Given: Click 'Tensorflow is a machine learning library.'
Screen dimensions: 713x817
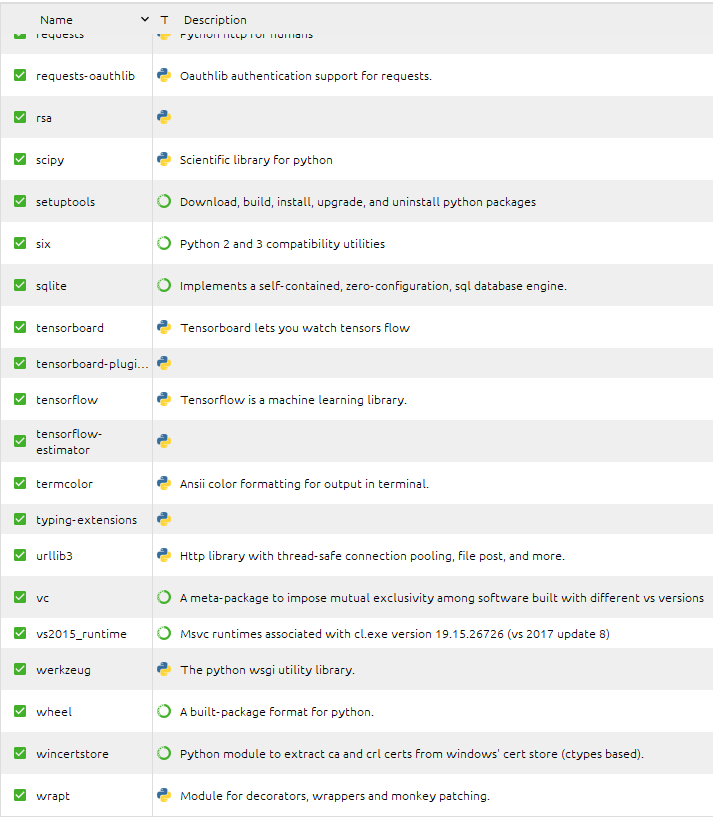Looking at the screenshot, I should [x=293, y=400].
